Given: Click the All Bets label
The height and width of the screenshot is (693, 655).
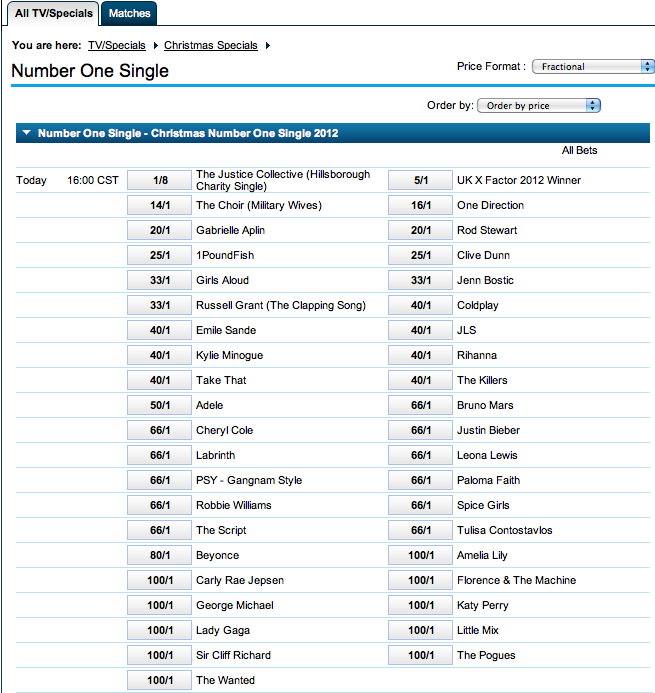Looking at the screenshot, I should click(579, 150).
